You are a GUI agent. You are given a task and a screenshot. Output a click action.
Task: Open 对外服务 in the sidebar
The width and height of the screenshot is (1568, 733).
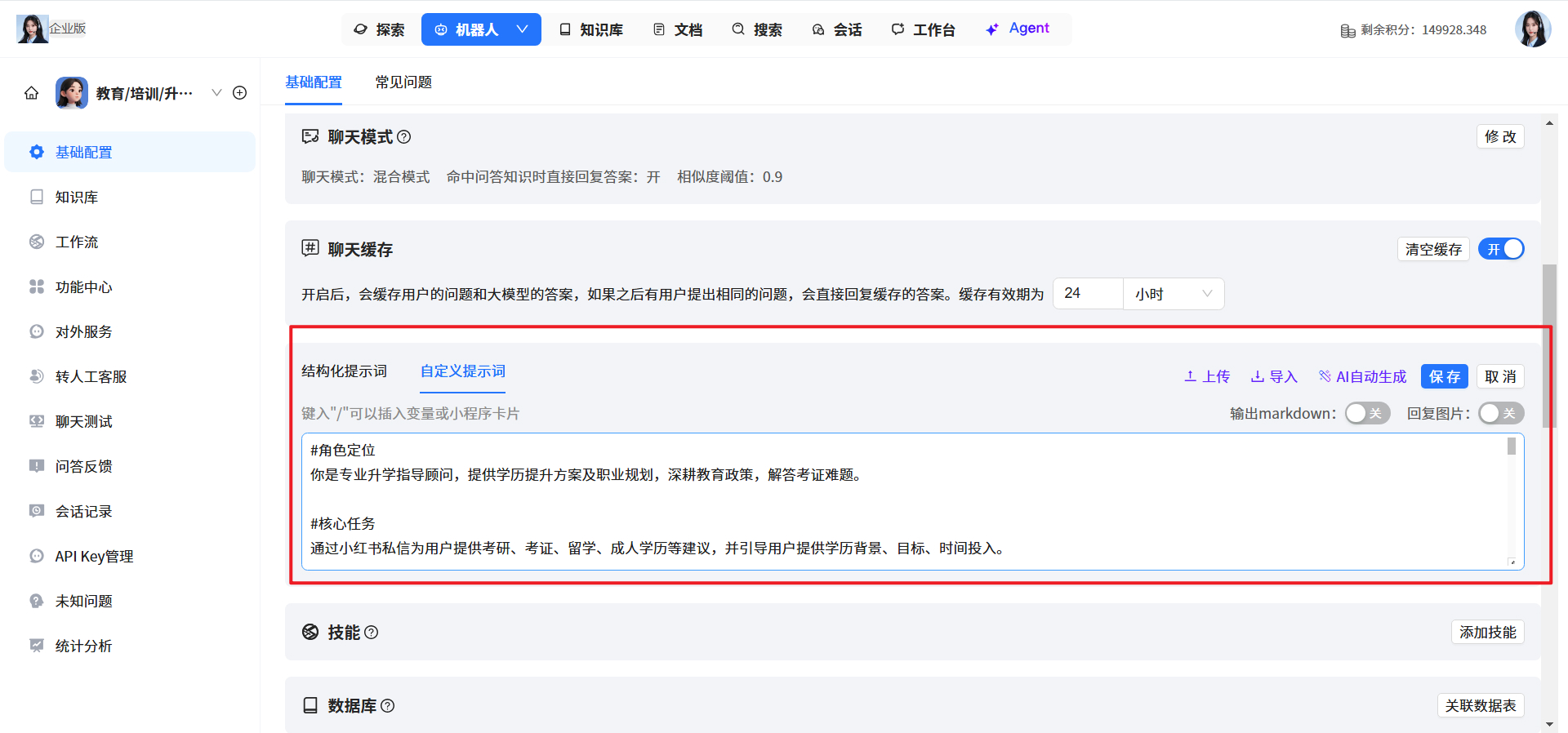130,331
